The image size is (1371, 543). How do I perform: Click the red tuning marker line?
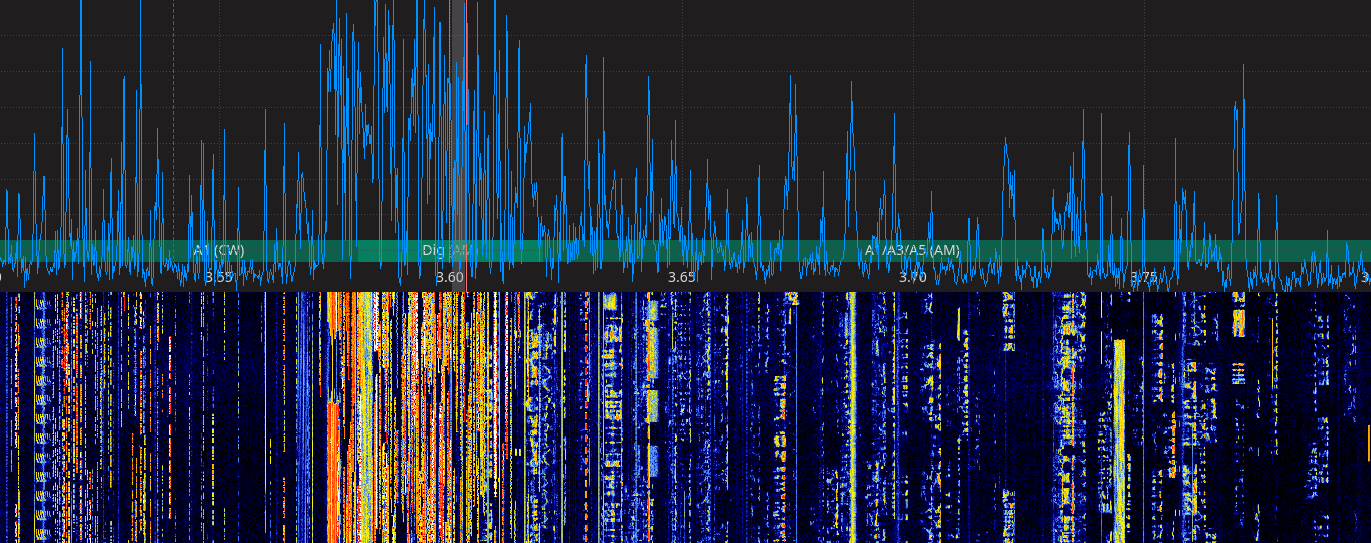(466, 150)
